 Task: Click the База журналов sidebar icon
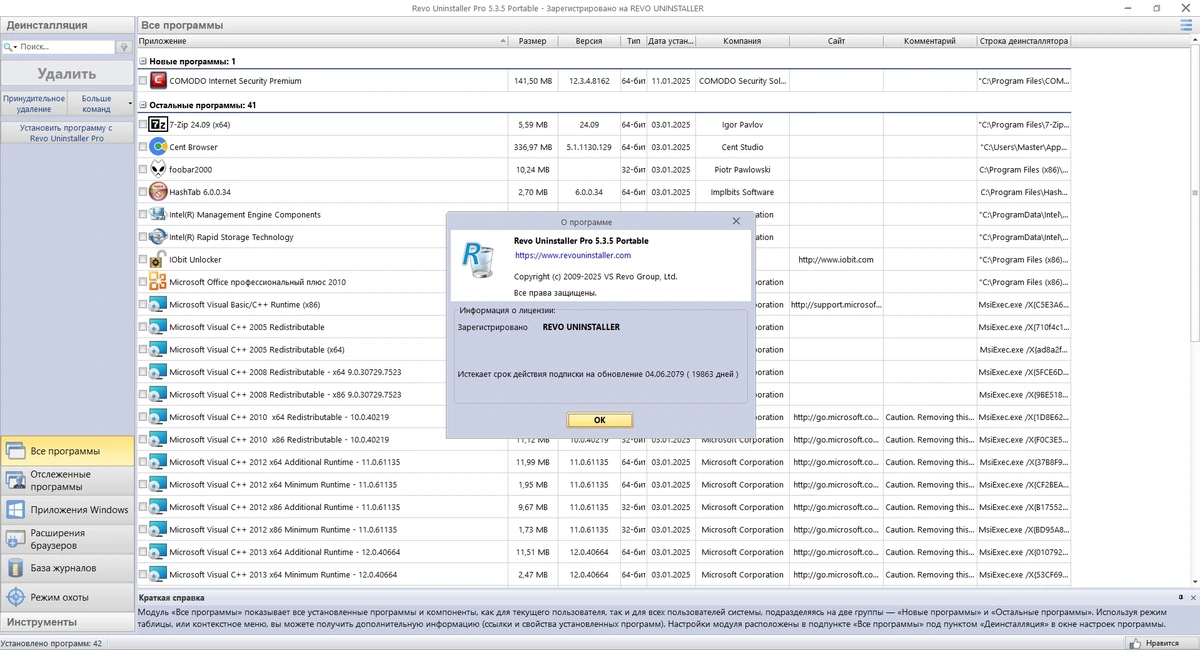(x=15, y=568)
